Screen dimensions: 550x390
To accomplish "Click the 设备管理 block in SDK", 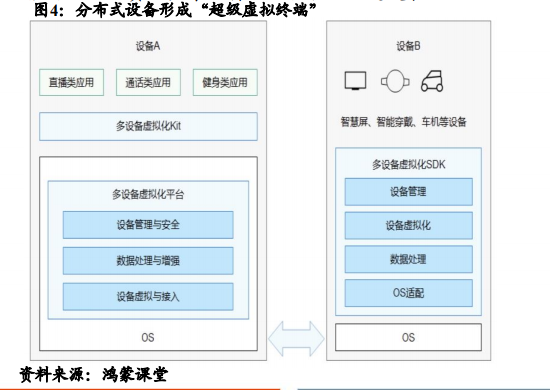I will [x=409, y=191].
